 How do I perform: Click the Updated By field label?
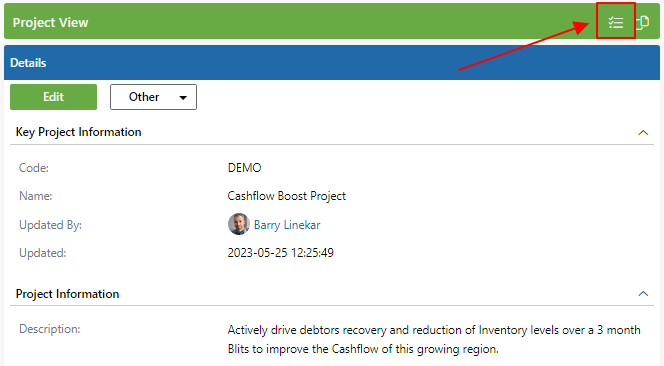[x=50, y=225]
